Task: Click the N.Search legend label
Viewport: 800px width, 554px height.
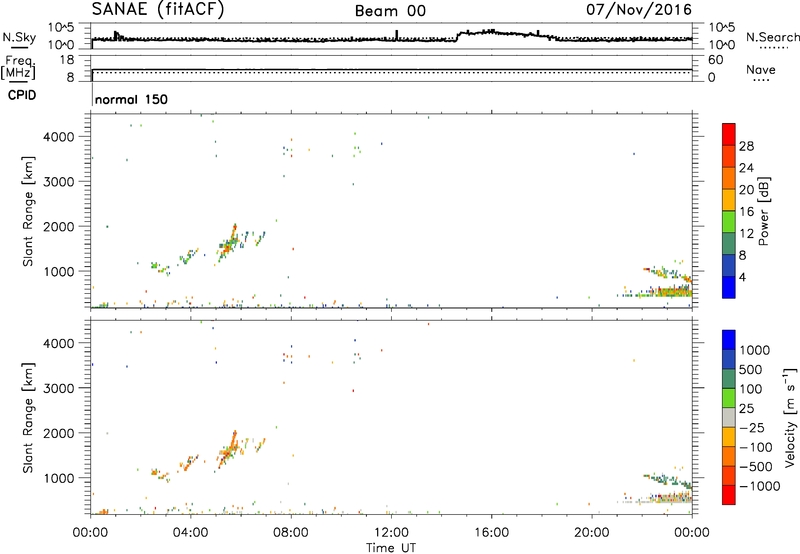Action: pyautogui.click(x=772, y=37)
